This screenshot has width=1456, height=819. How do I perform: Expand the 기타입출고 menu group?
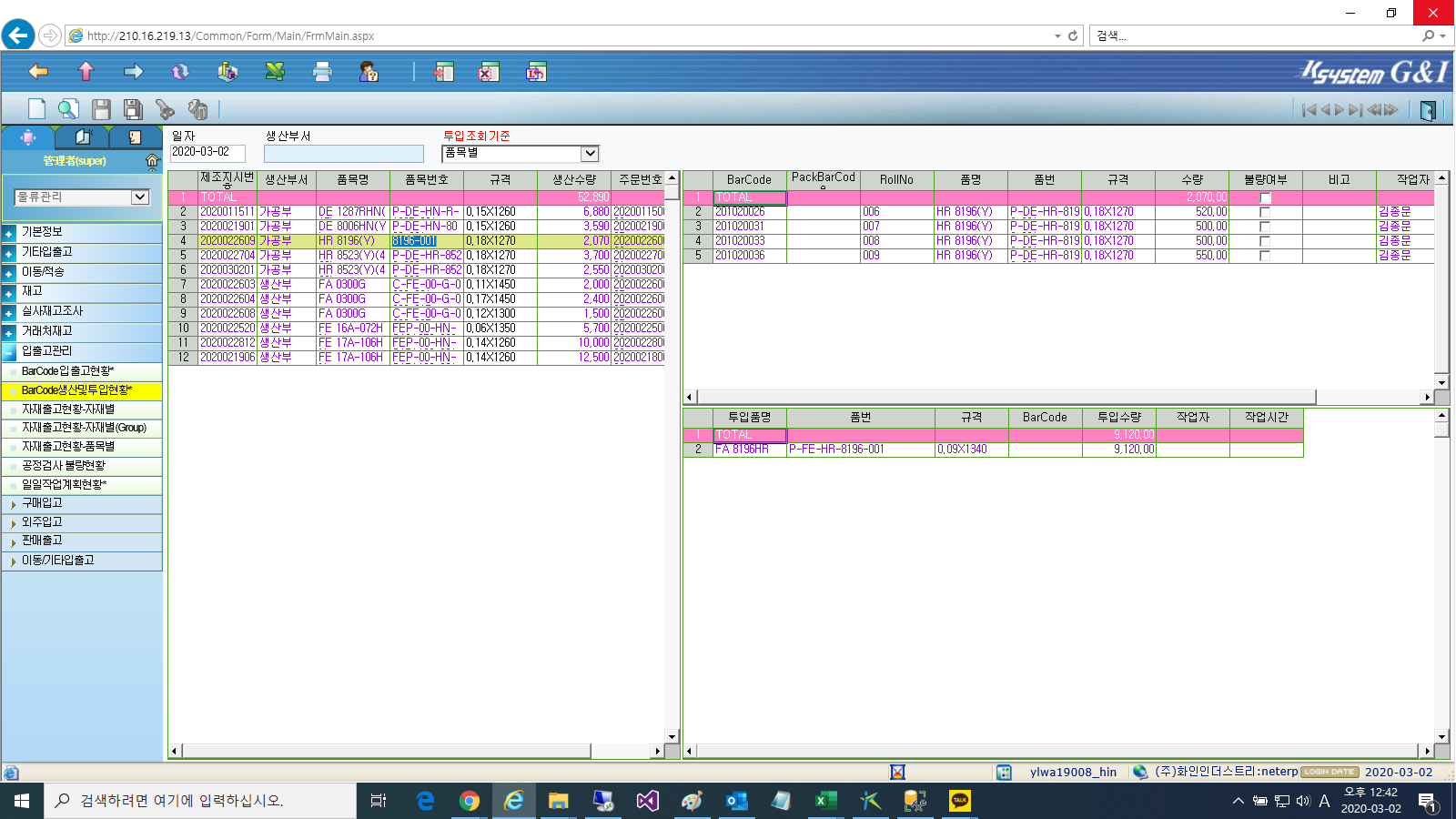tap(82, 252)
